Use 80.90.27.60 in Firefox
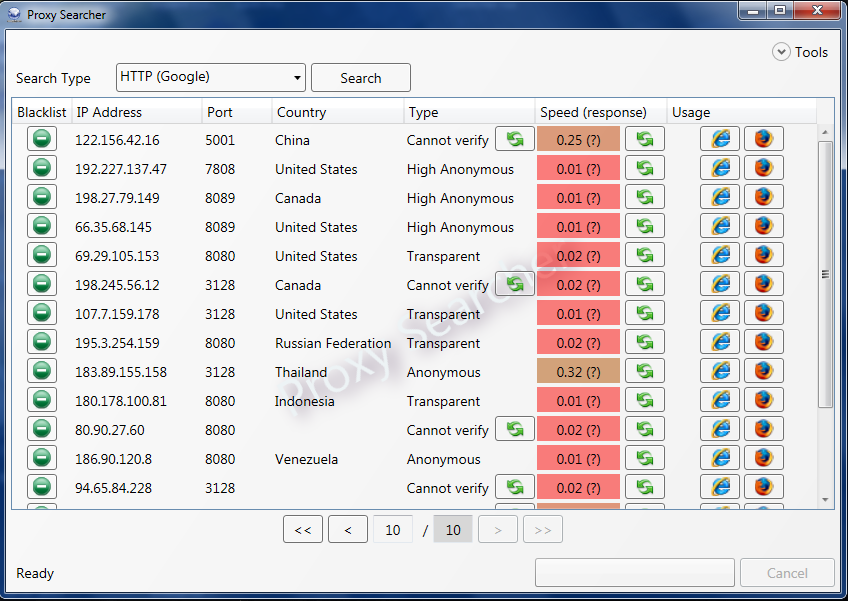848x601 pixels. [x=764, y=429]
